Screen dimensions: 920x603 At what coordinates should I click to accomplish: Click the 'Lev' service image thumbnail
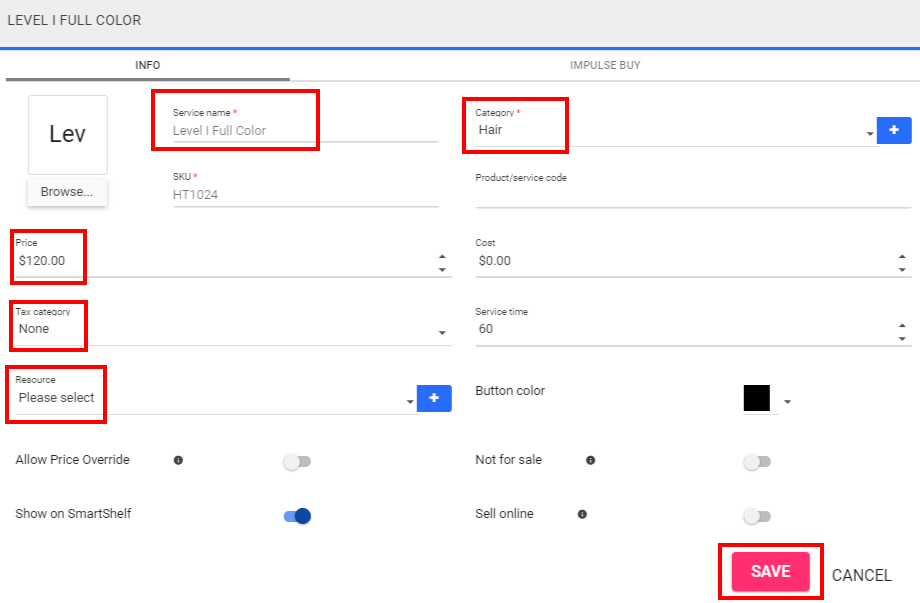(x=67, y=135)
